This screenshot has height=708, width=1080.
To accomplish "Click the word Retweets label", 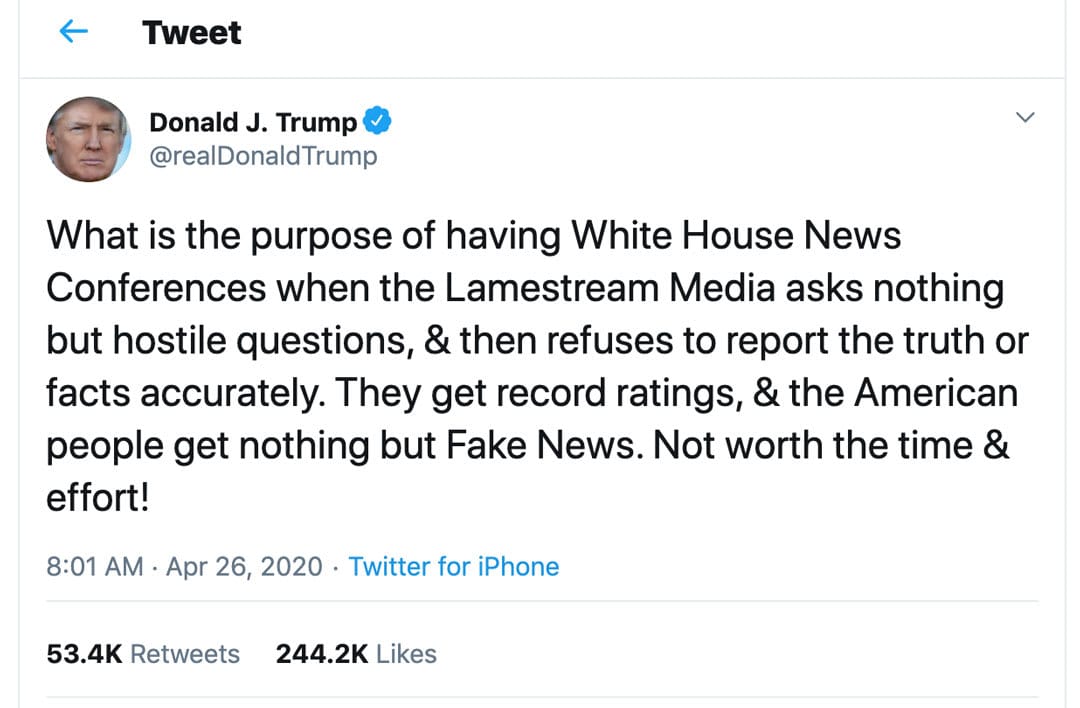I will click(x=185, y=654).
